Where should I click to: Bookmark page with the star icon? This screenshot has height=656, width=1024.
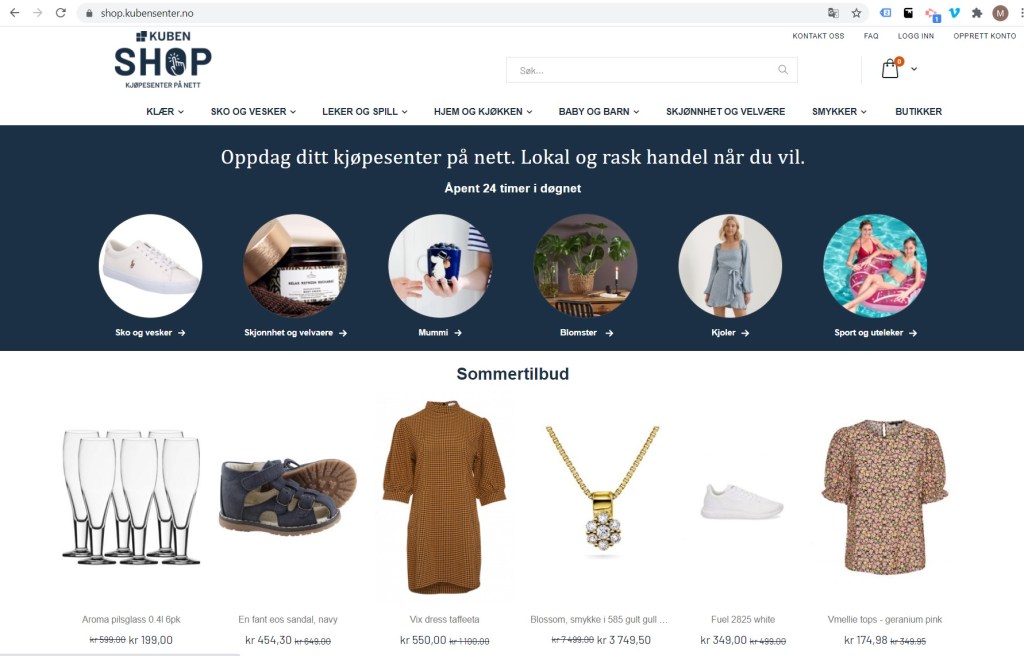click(x=856, y=13)
